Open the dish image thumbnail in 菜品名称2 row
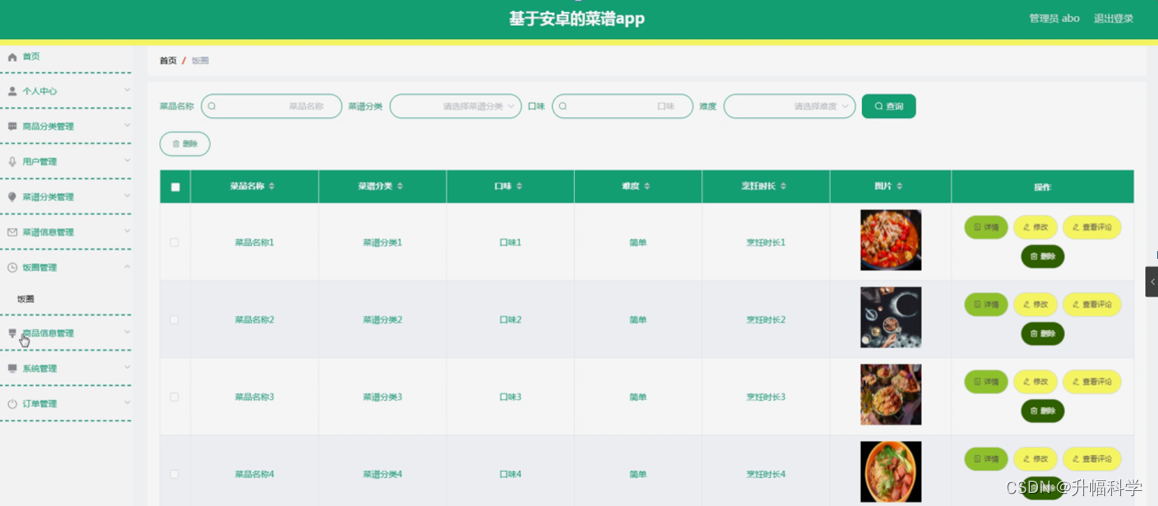Screen dimensions: 1158x506 pos(891,318)
